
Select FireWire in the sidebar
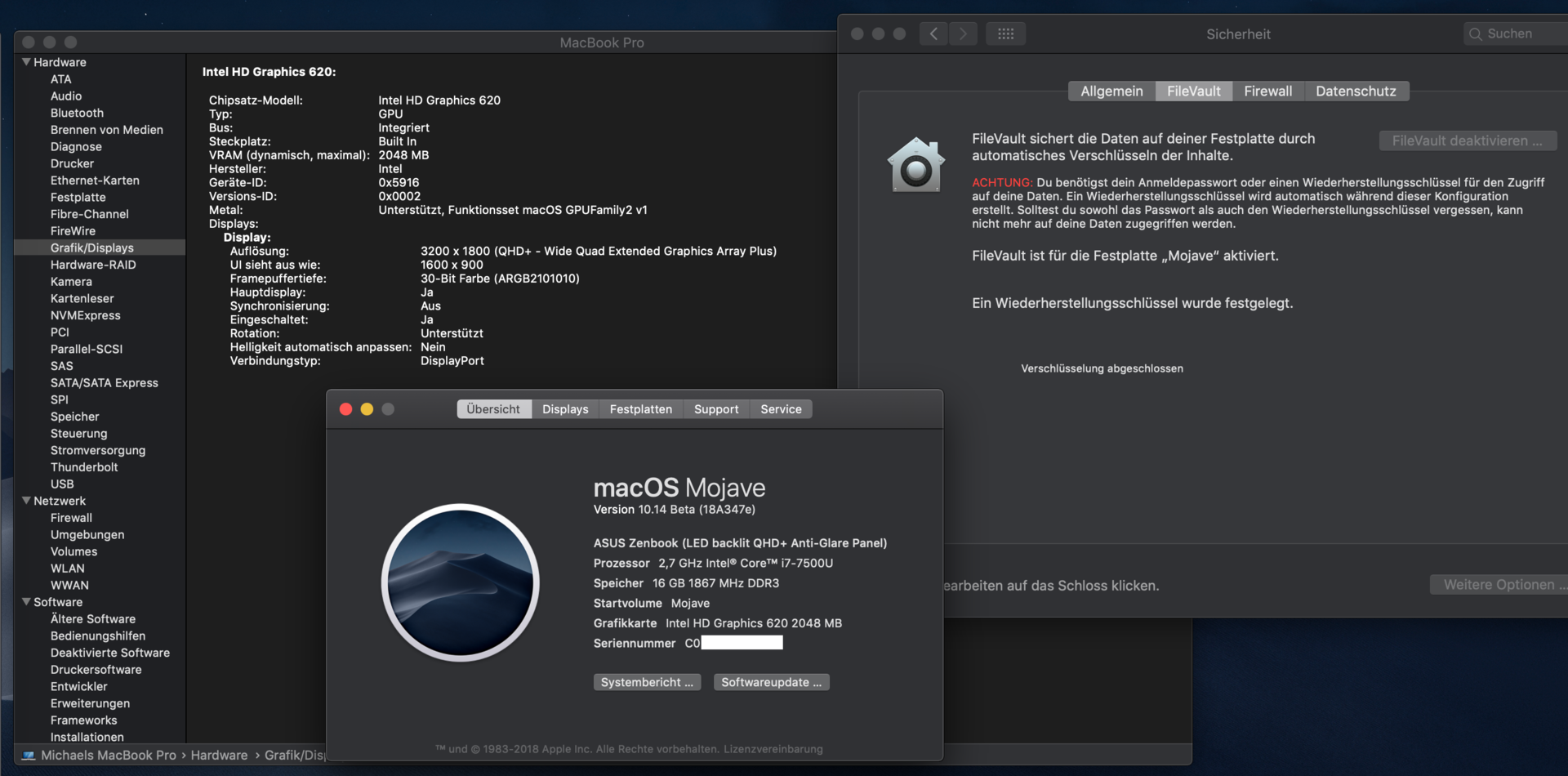point(73,231)
